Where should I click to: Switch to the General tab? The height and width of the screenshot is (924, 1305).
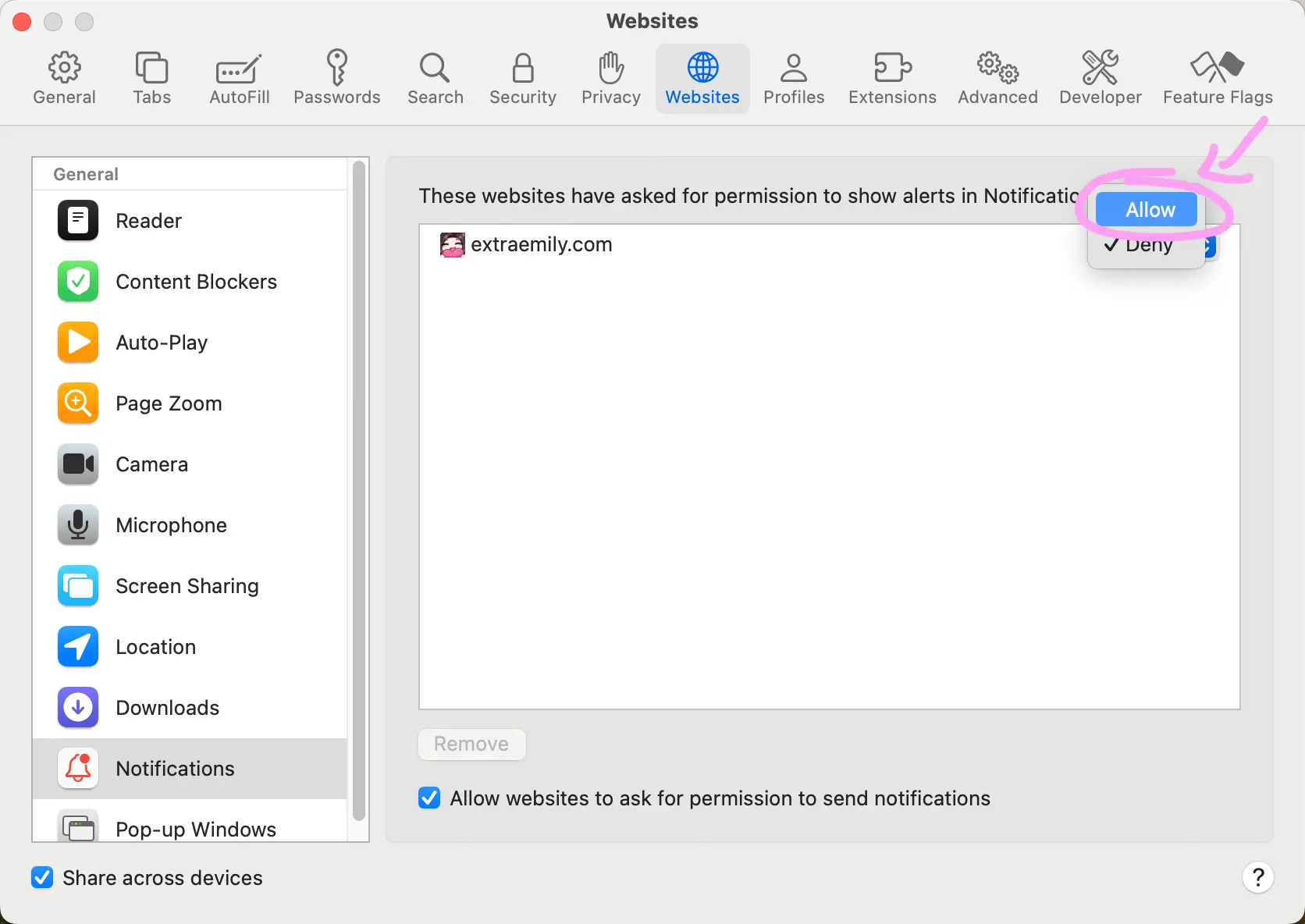[x=64, y=78]
